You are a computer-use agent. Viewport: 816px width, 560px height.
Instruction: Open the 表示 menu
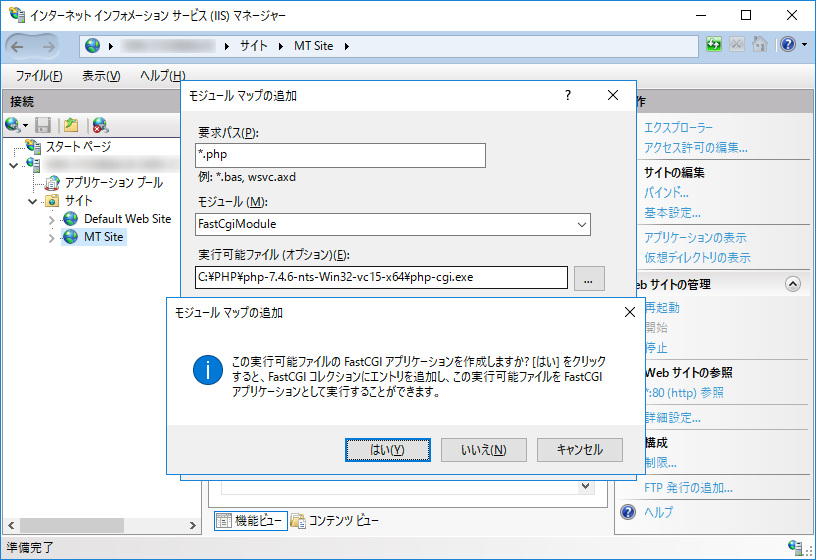pyautogui.click(x=100, y=76)
